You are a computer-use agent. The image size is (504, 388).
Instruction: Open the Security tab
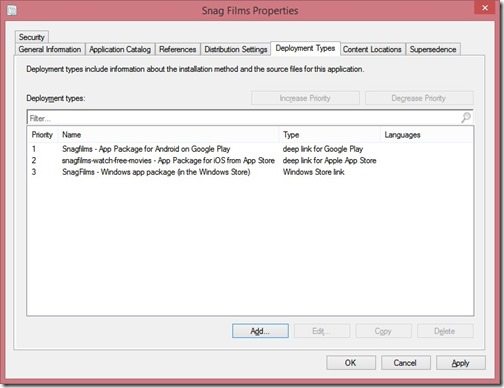[x=32, y=37]
